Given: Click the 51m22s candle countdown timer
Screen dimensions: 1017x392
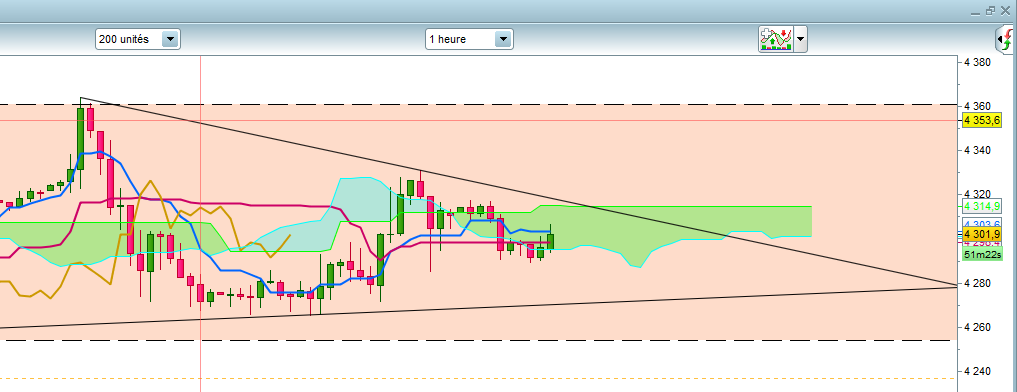Looking at the screenshot, I should coord(983,255).
